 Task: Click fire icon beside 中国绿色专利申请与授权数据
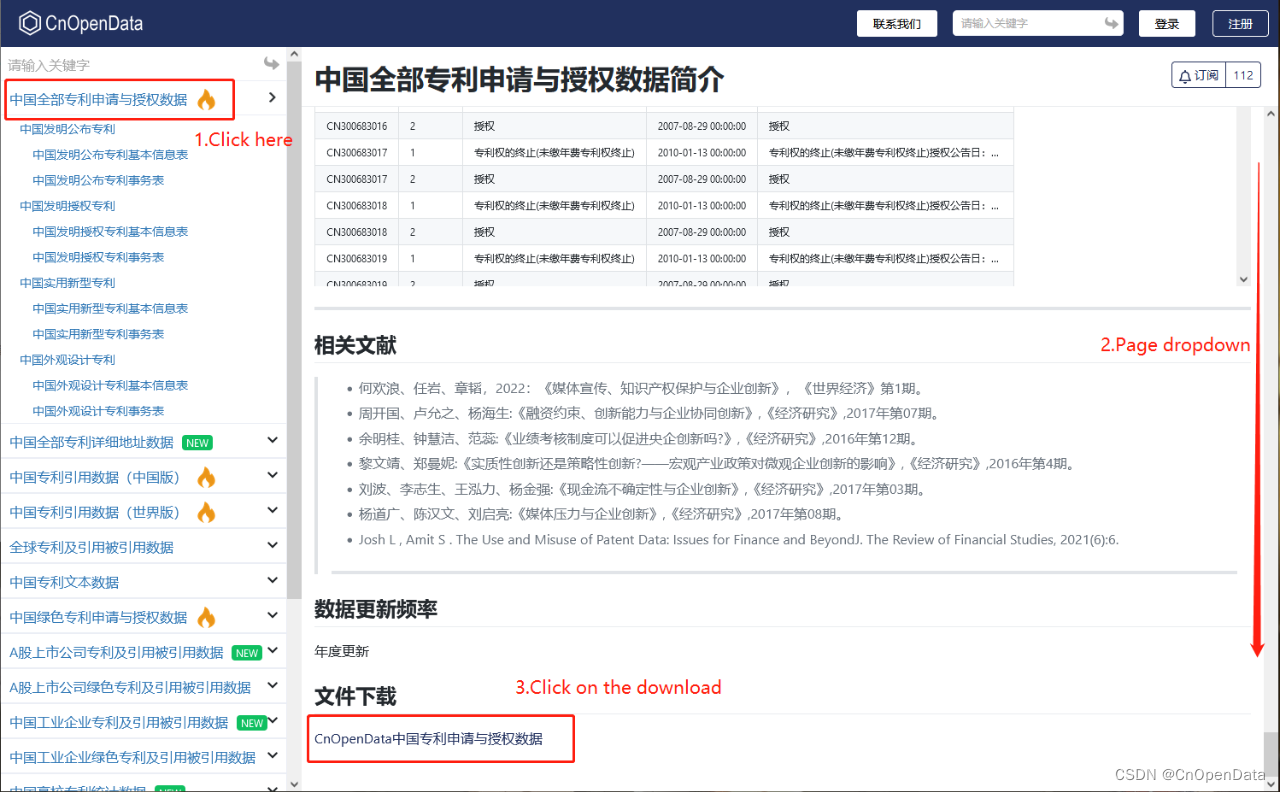(206, 617)
